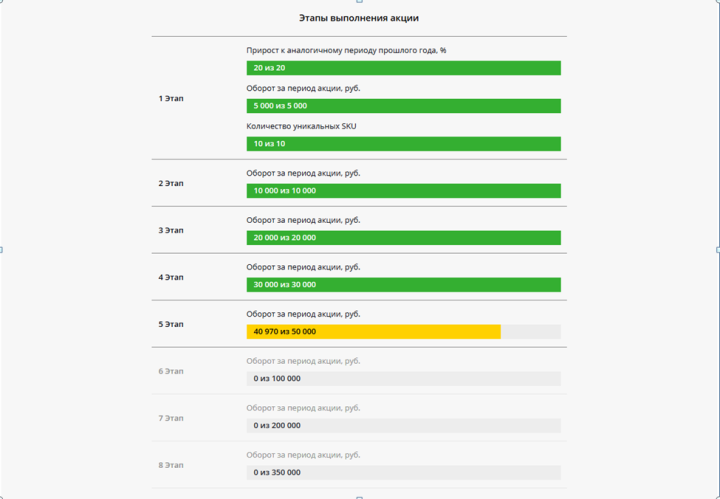720x499 pixels.
Task: Click the 'Этапы выполнения акции' heading
Action: [359, 18]
